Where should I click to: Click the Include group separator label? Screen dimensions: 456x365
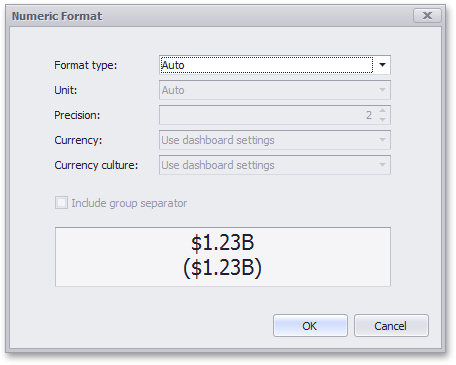(x=129, y=203)
